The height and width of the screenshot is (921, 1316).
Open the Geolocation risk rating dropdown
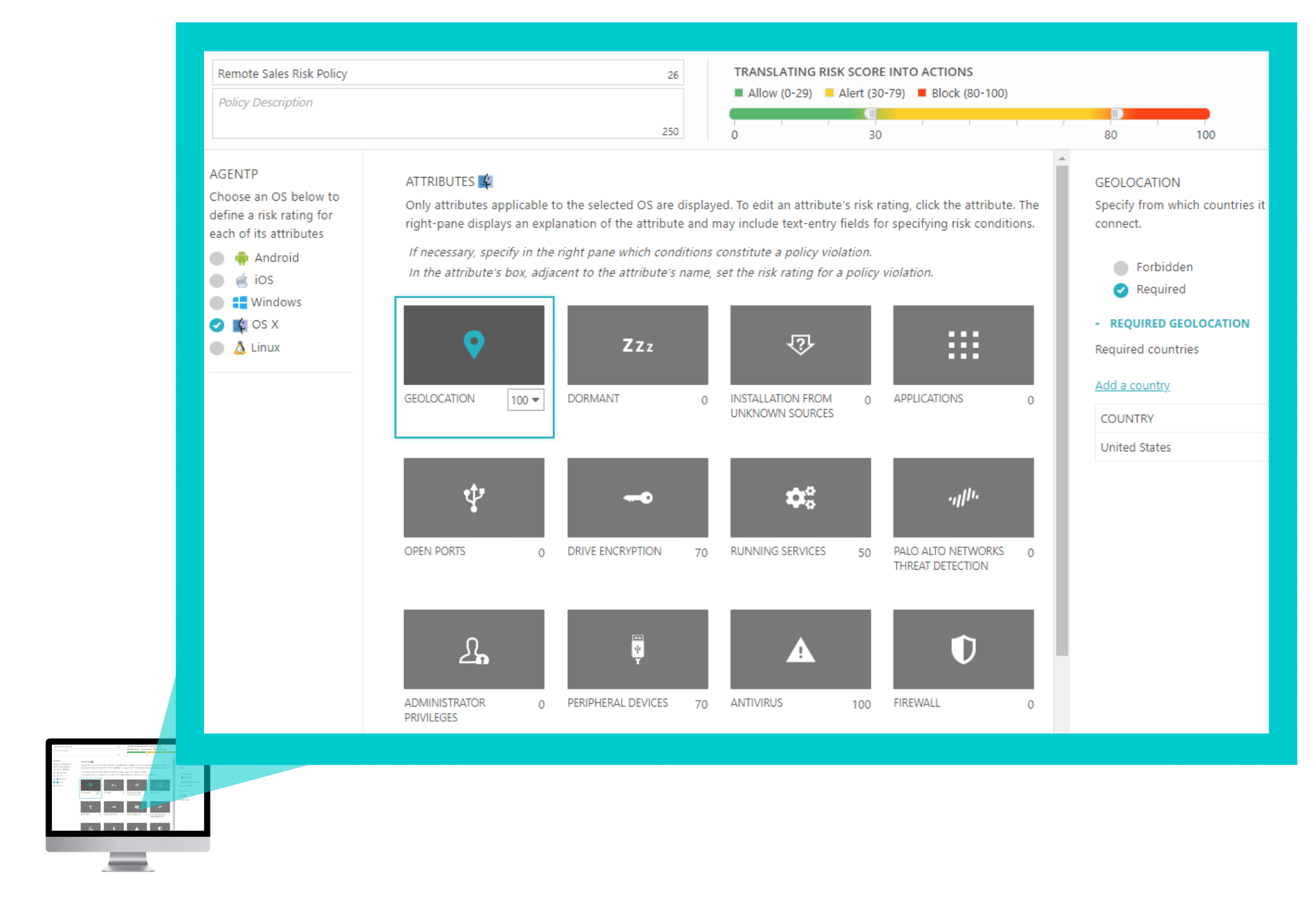525,400
